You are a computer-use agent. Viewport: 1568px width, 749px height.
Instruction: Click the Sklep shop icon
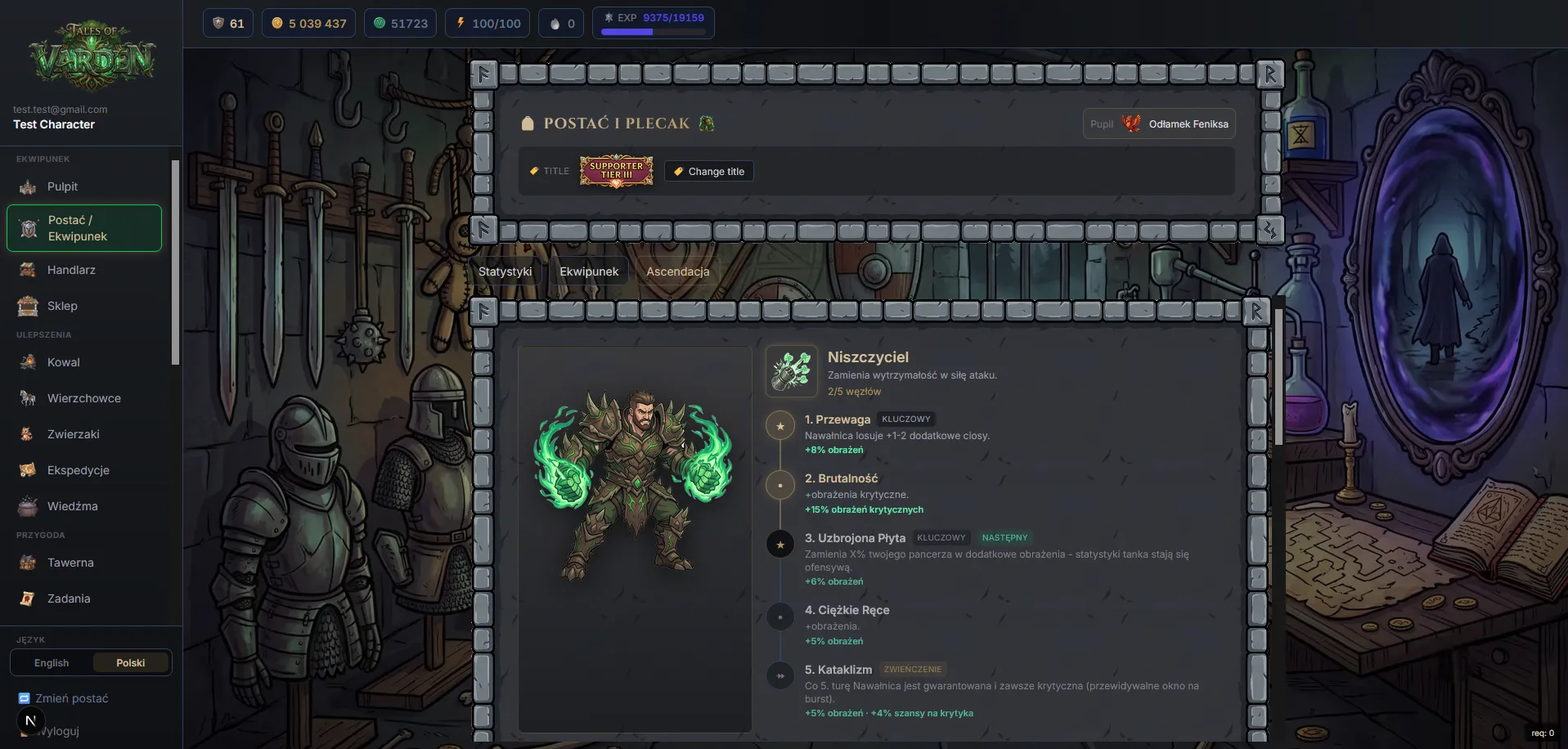[x=28, y=306]
